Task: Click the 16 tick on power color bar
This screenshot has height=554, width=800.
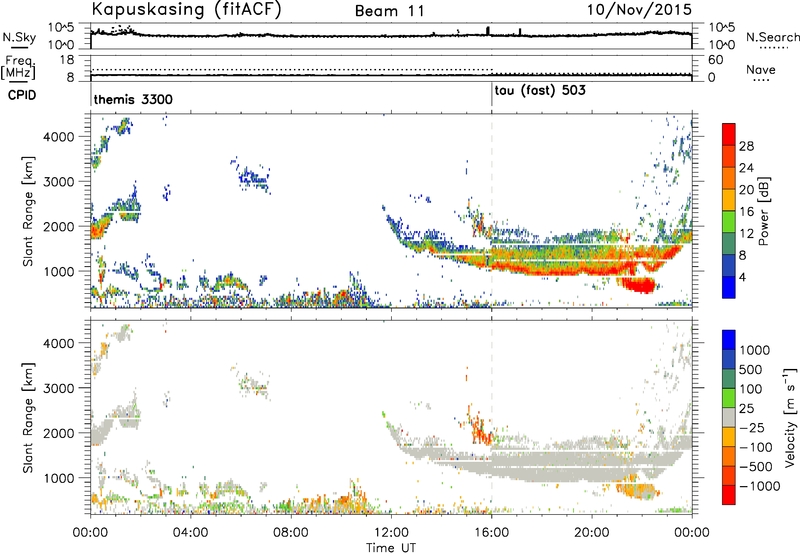Action: click(x=746, y=211)
